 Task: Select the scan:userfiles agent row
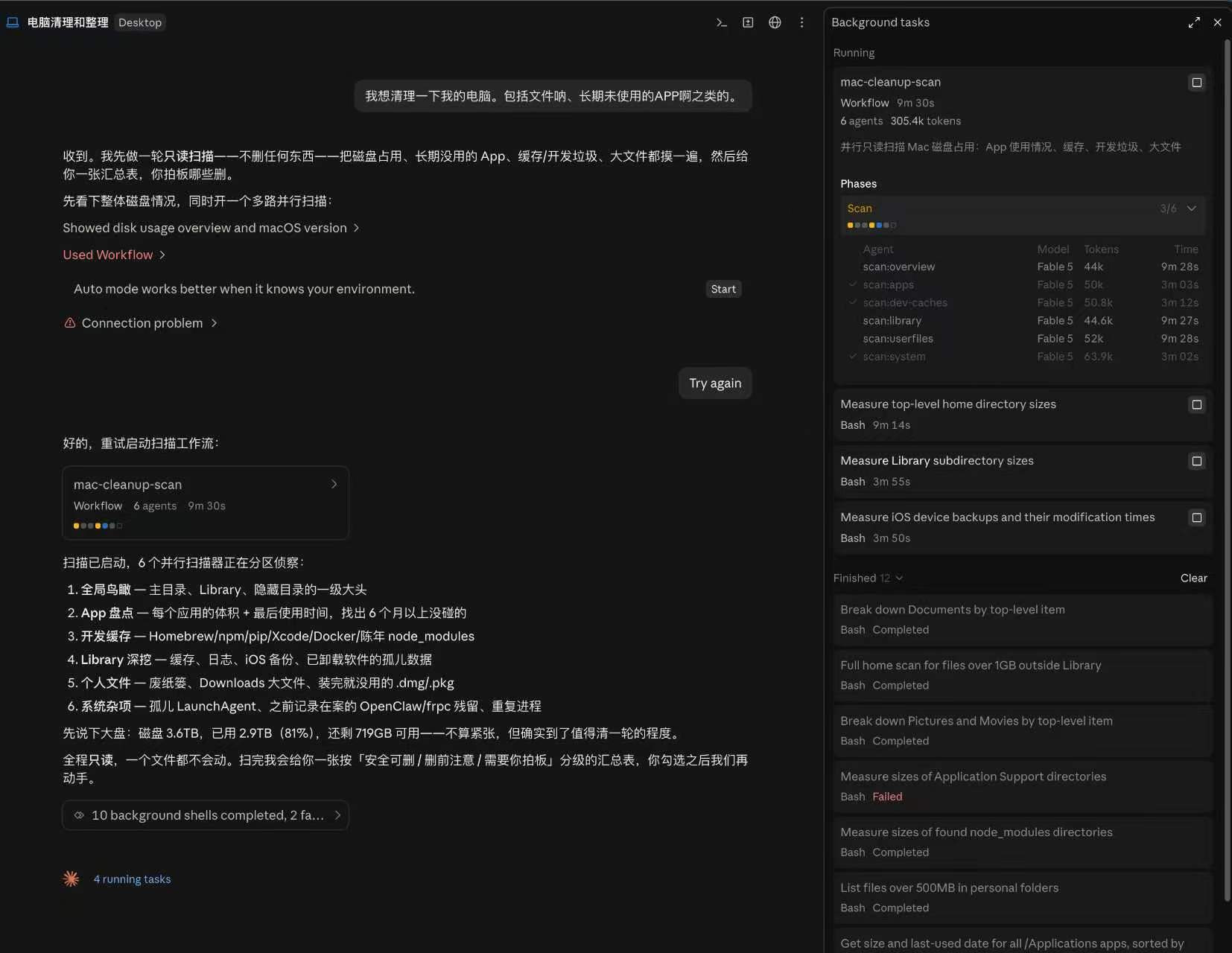coord(1023,339)
